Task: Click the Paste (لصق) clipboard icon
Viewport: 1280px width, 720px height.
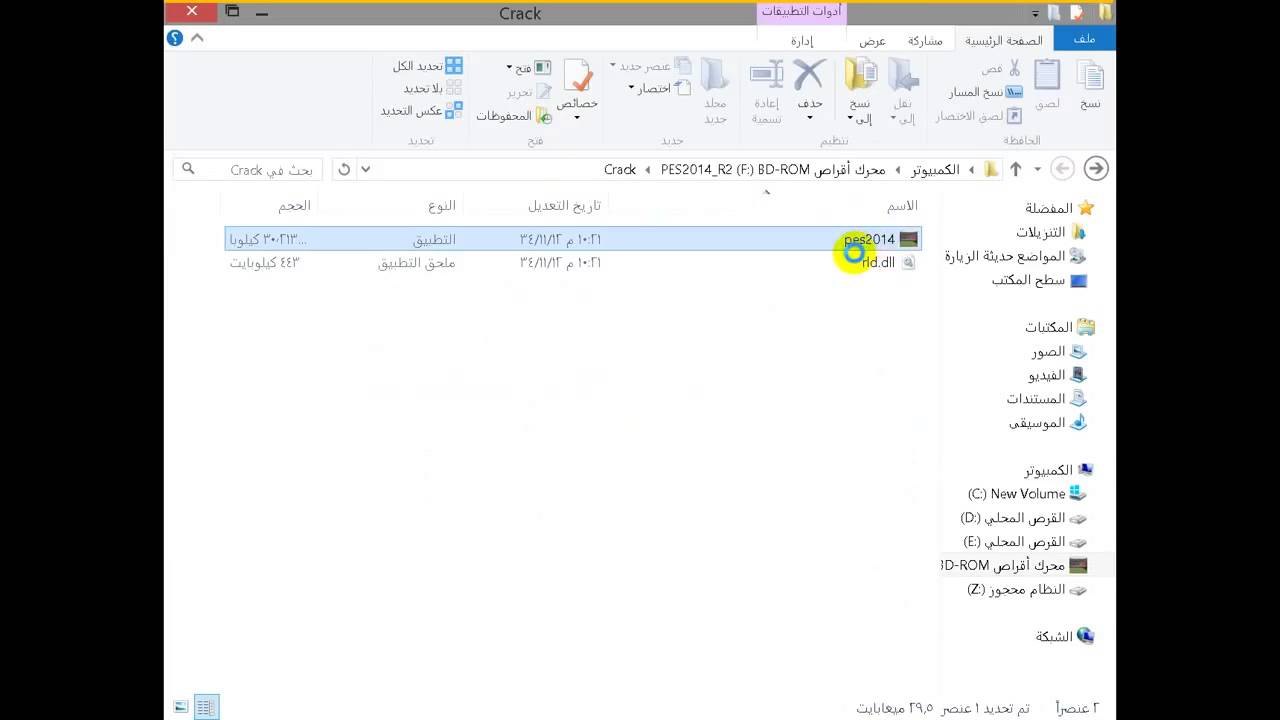Action: point(1047,76)
